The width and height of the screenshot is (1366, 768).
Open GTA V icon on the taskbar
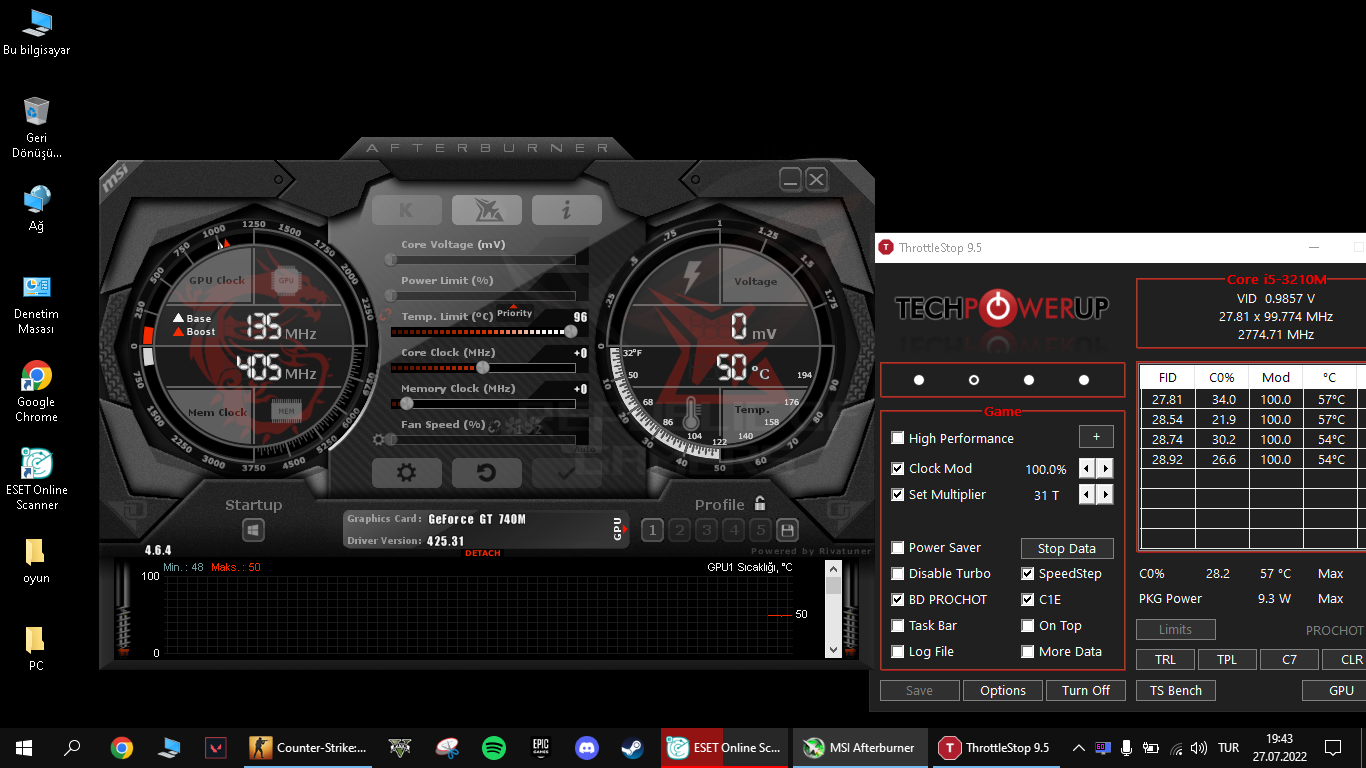pyautogui.click(x=401, y=747)
